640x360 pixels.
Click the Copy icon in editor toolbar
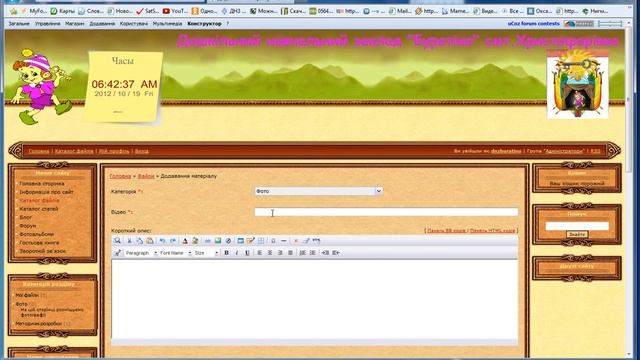[140, 241]
